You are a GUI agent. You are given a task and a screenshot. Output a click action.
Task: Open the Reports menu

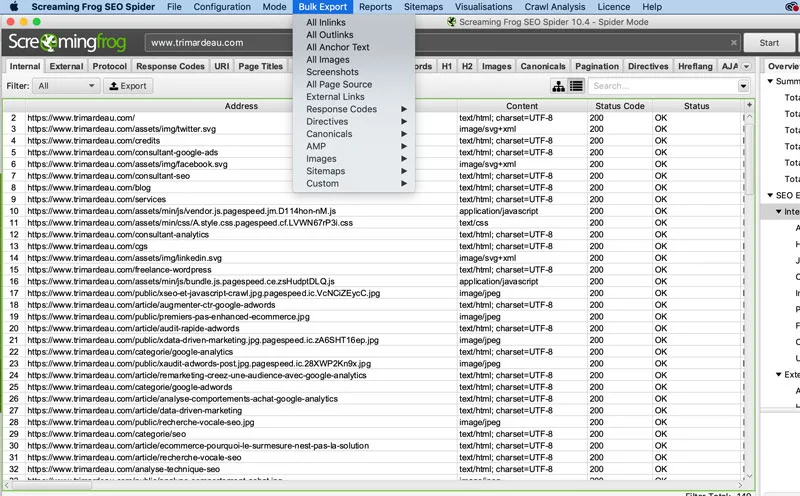coord(376,7)
